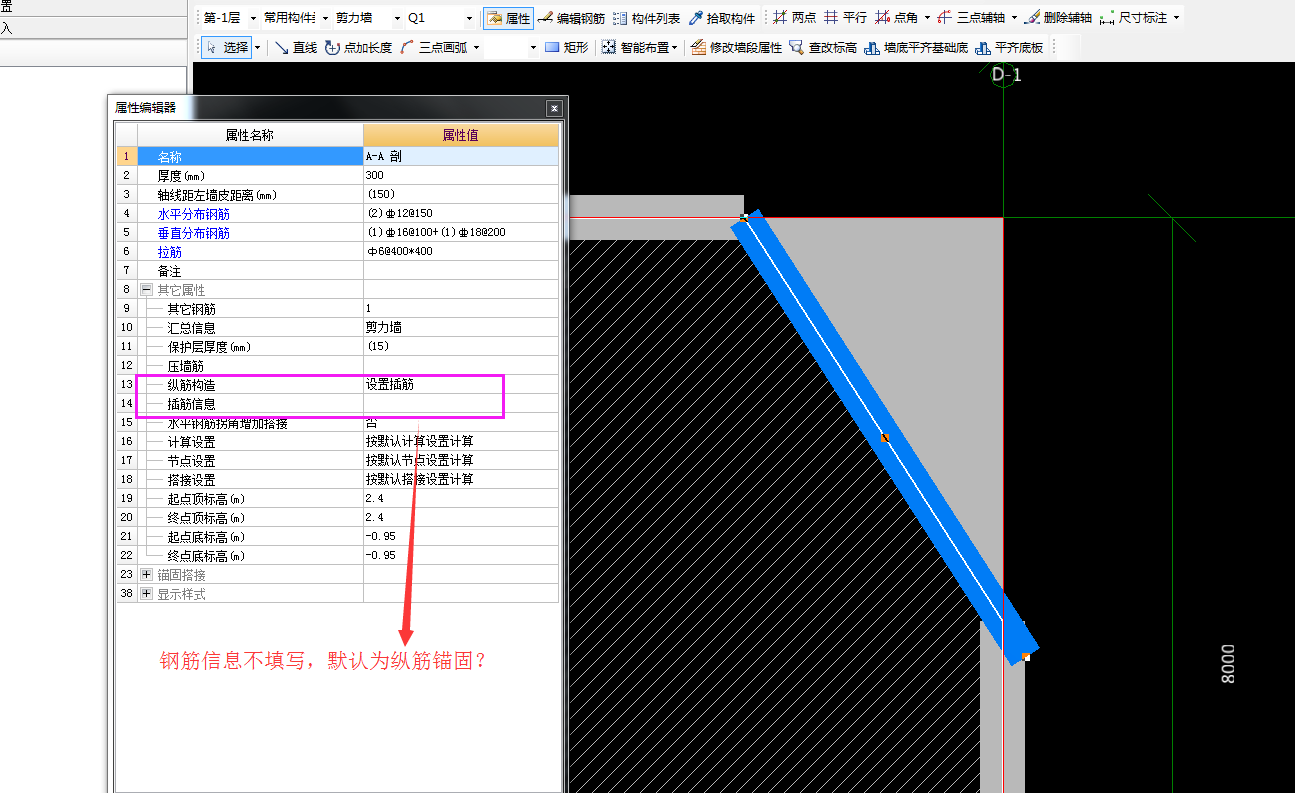Click the 水平分布钢筋 value cell
Image resolution: width=1295 pixels, height=793 pixels.
pyautogui.click(x=460, y=213)
